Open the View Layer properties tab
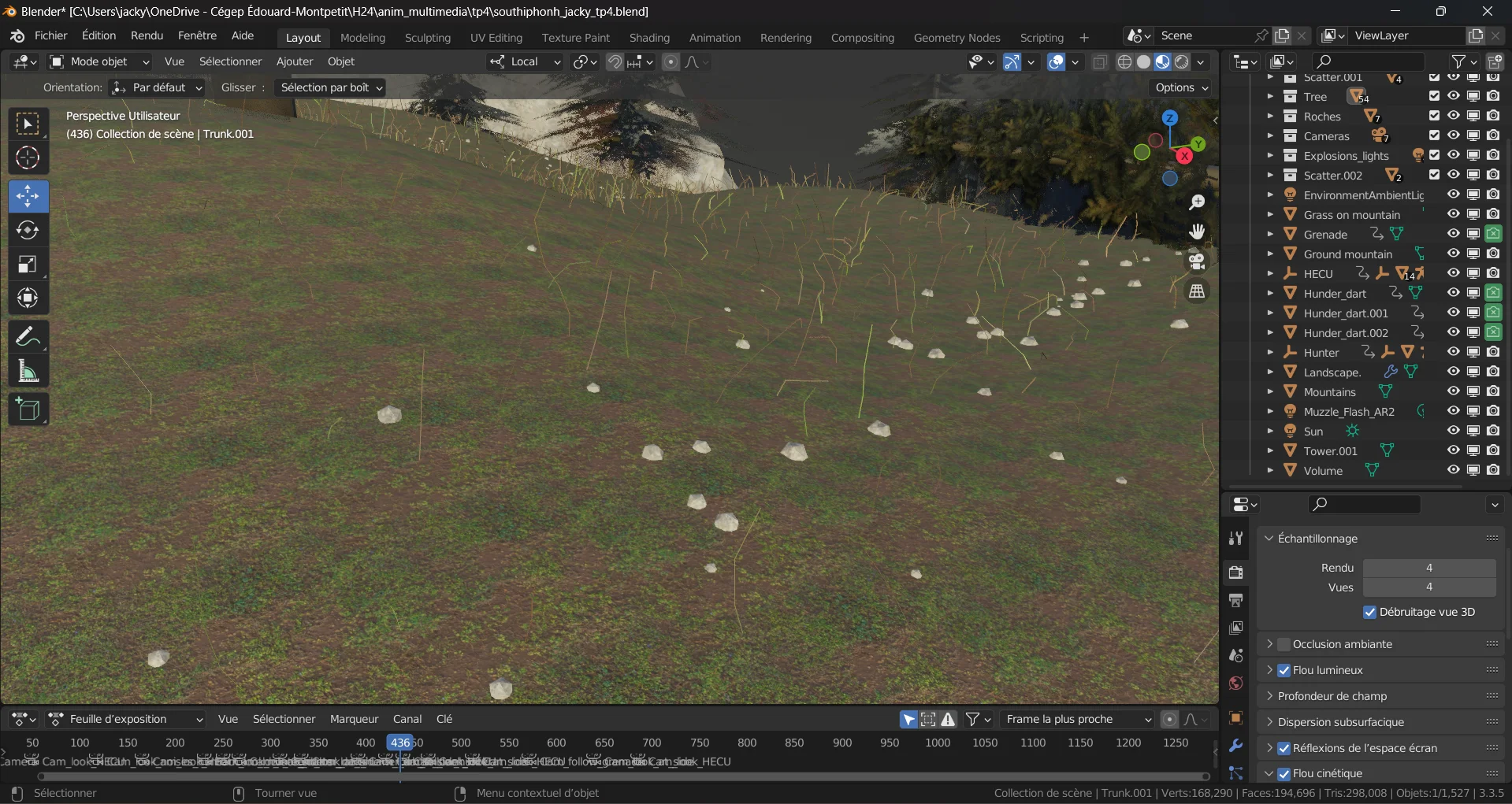Screen dimensions: 1512x804 (x=1236, y=628)
